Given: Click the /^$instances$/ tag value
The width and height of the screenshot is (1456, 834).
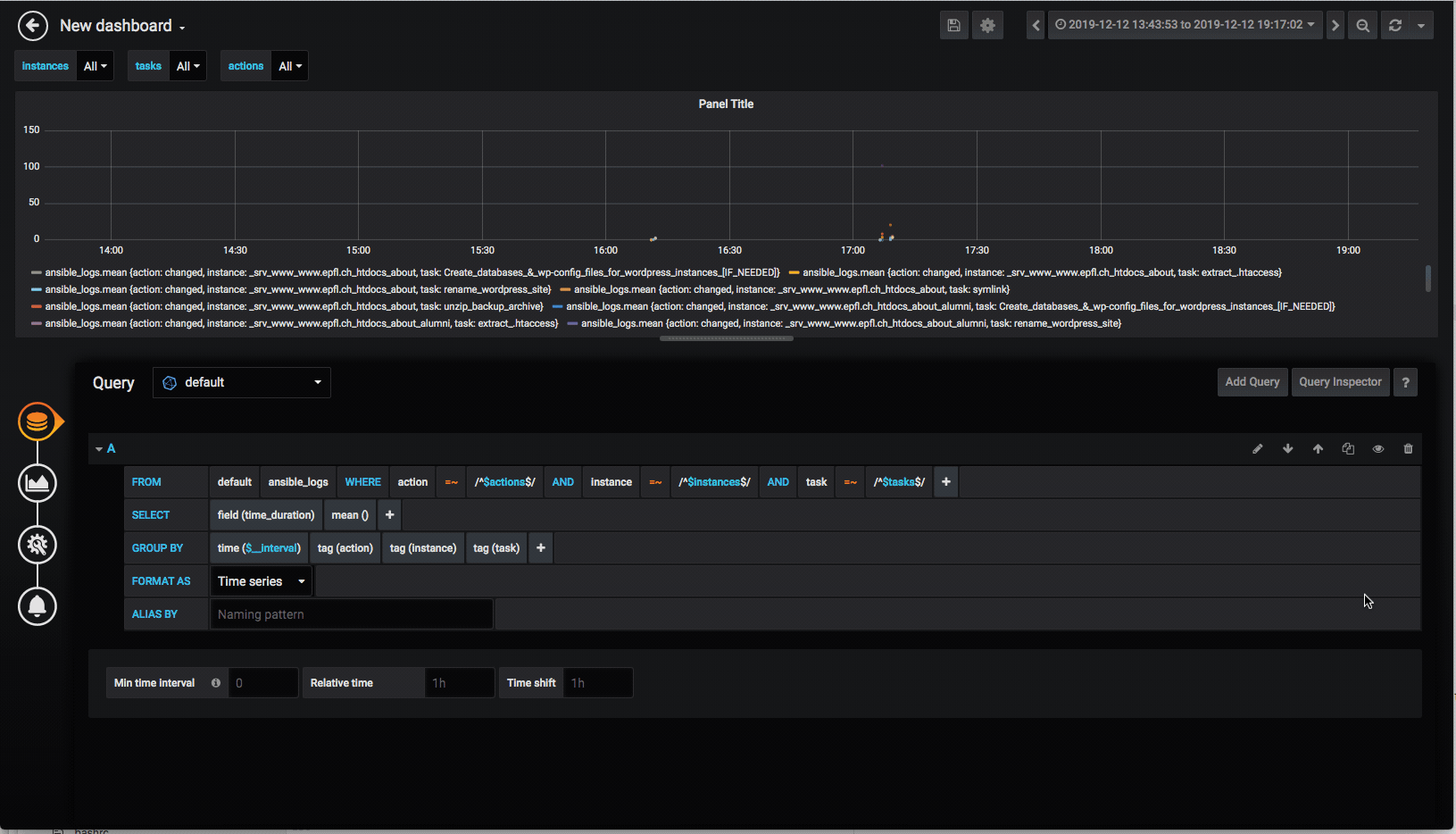Looking at the screenshot, I should pyautogui.click(x=714, y=482).
